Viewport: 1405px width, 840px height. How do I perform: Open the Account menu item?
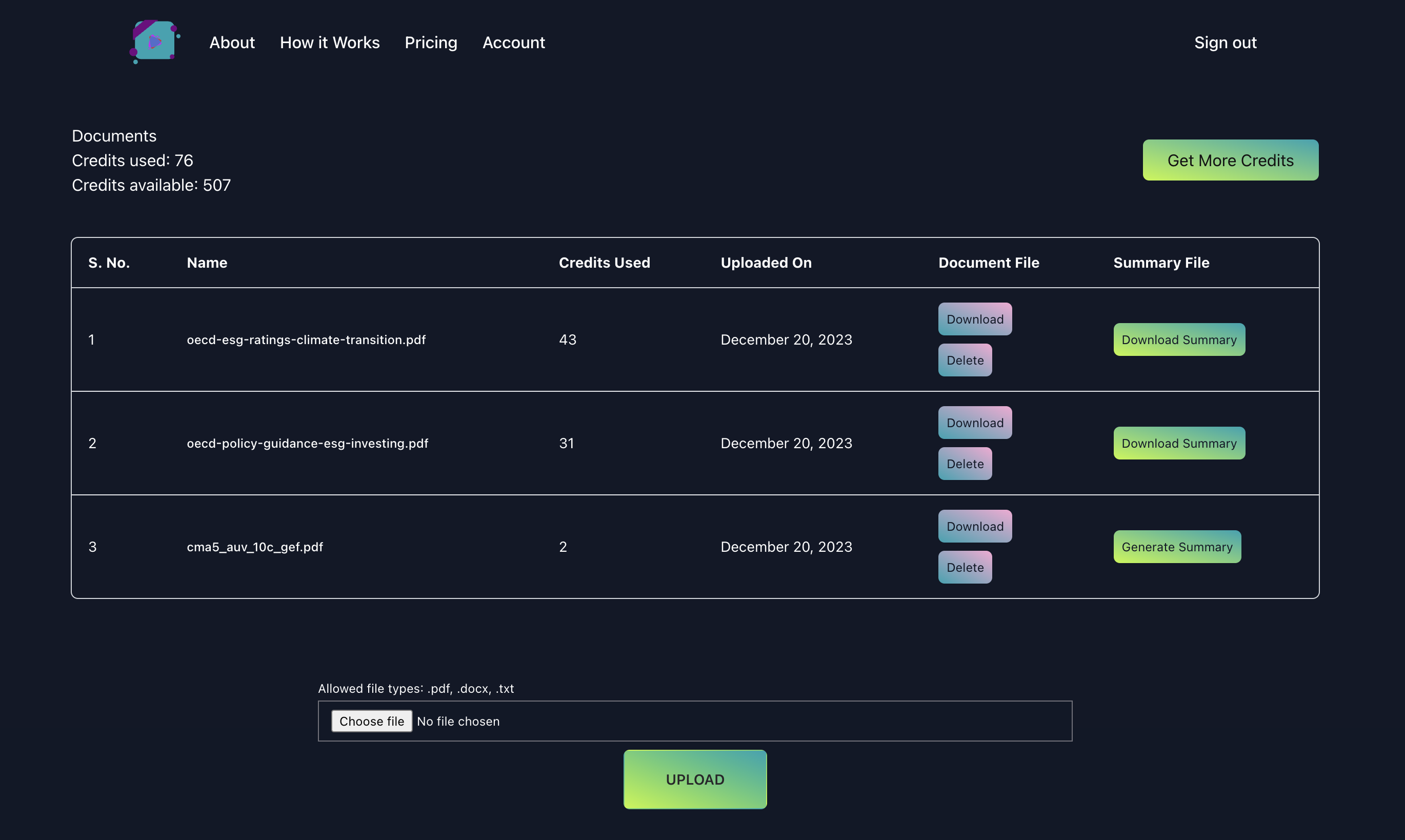click(x=513, y=43)
